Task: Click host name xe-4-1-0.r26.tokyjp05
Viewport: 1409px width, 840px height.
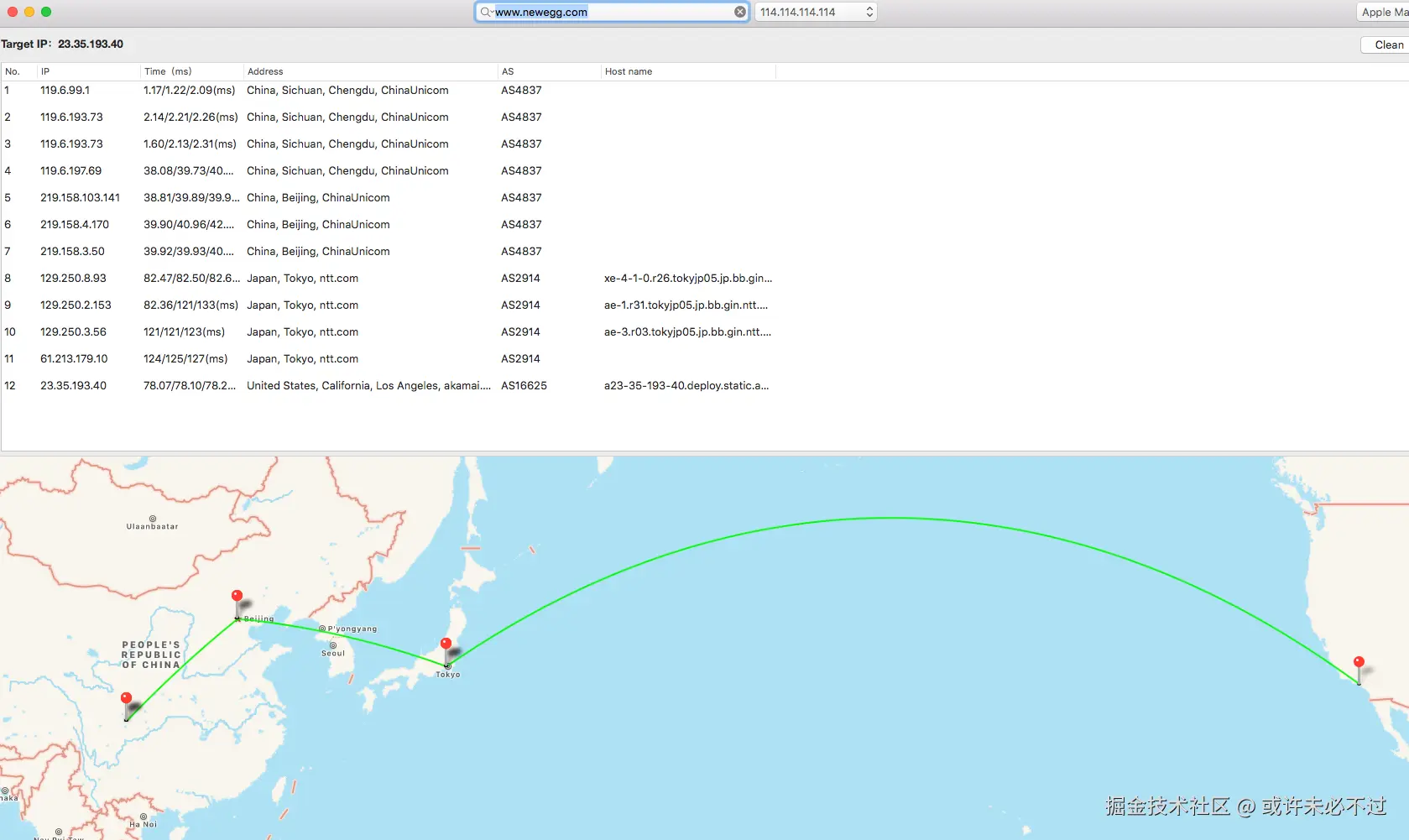Action: point(688,278)
